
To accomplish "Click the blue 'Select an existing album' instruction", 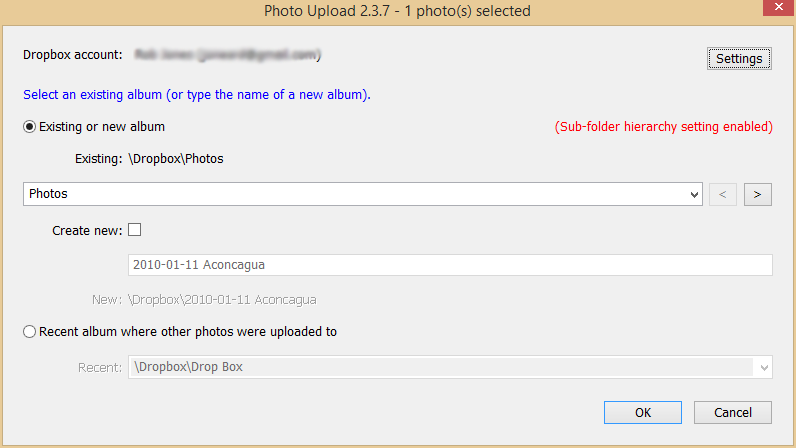I will pyautogui.click(x=197, y=96).
